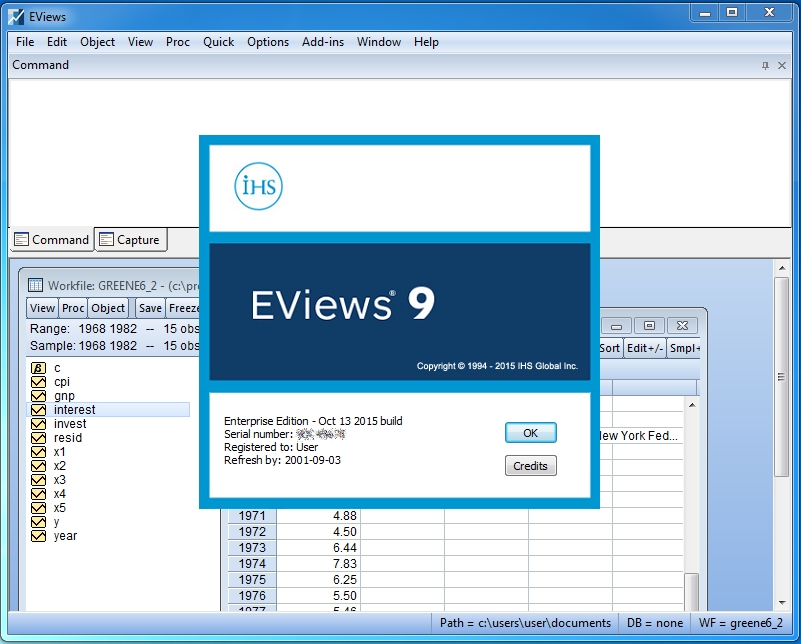Toggle Edit+/- in the series window
The height and width of the screenshot is (644, 801).
pyautogui.click(x=645, y=348)
